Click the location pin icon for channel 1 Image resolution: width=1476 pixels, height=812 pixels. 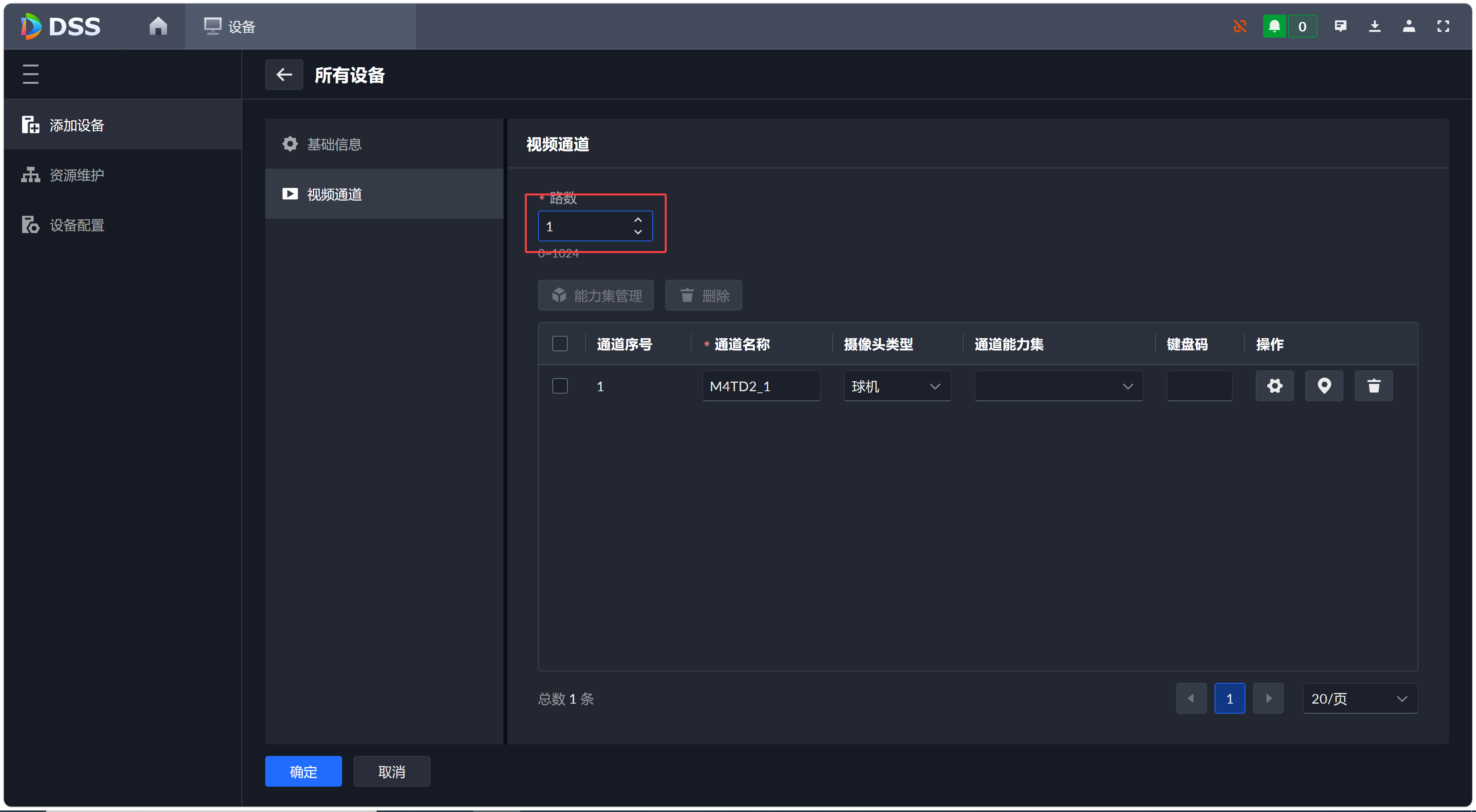1324,386
